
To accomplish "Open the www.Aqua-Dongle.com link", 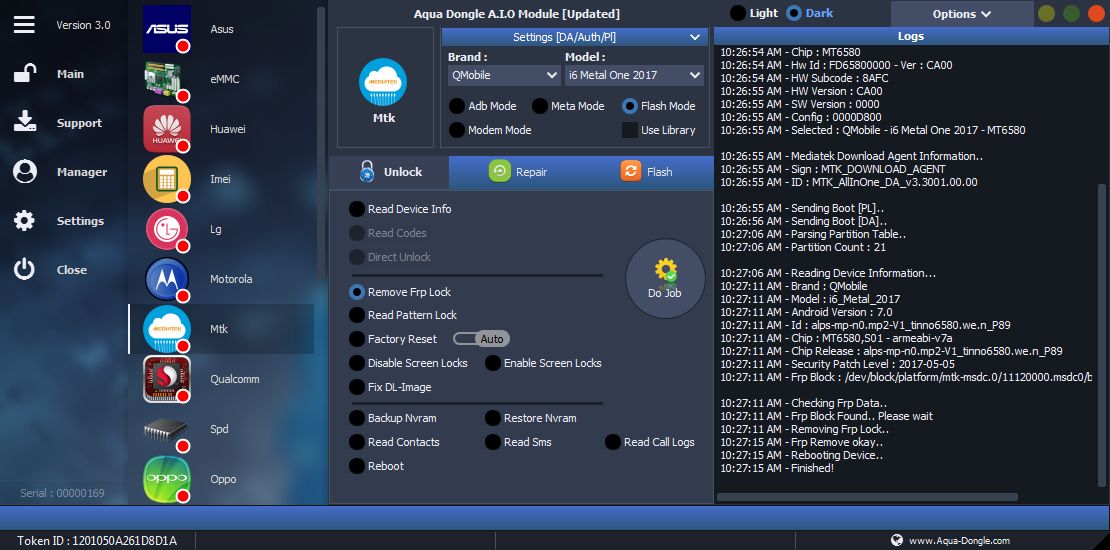I will click(x=959, y=541).
